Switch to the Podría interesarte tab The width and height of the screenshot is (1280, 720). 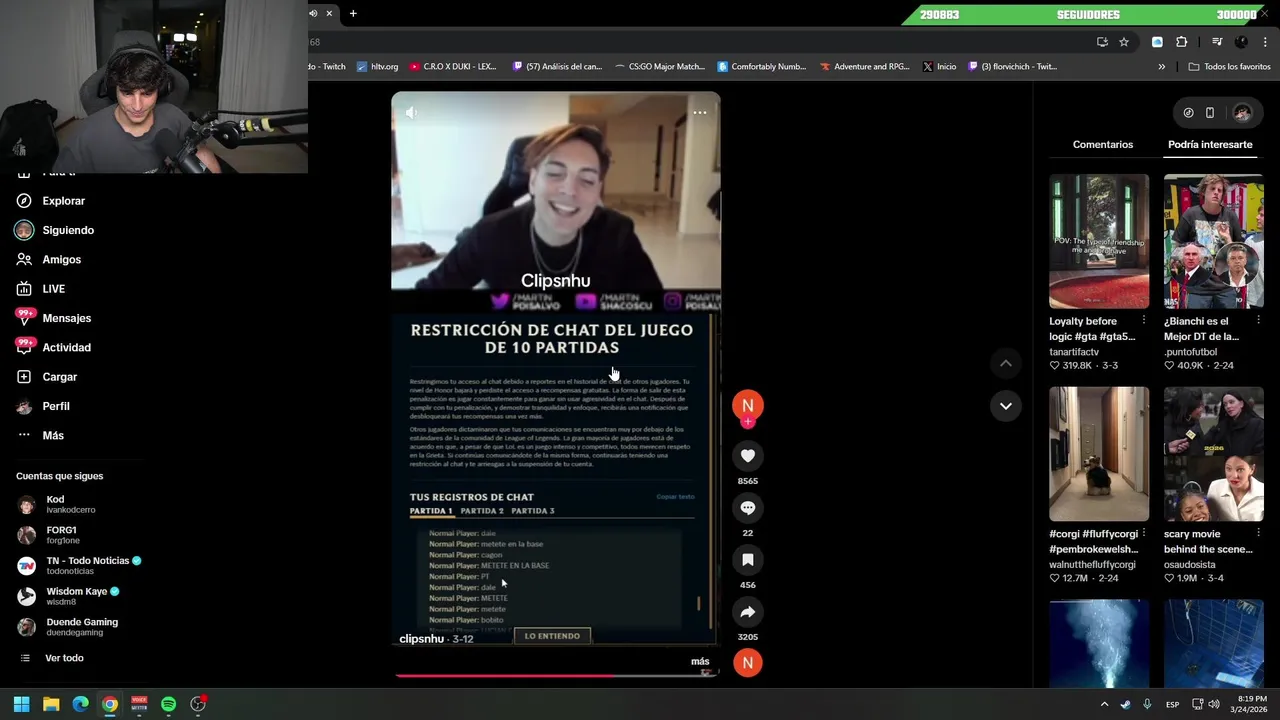(x=1210, y=145)
